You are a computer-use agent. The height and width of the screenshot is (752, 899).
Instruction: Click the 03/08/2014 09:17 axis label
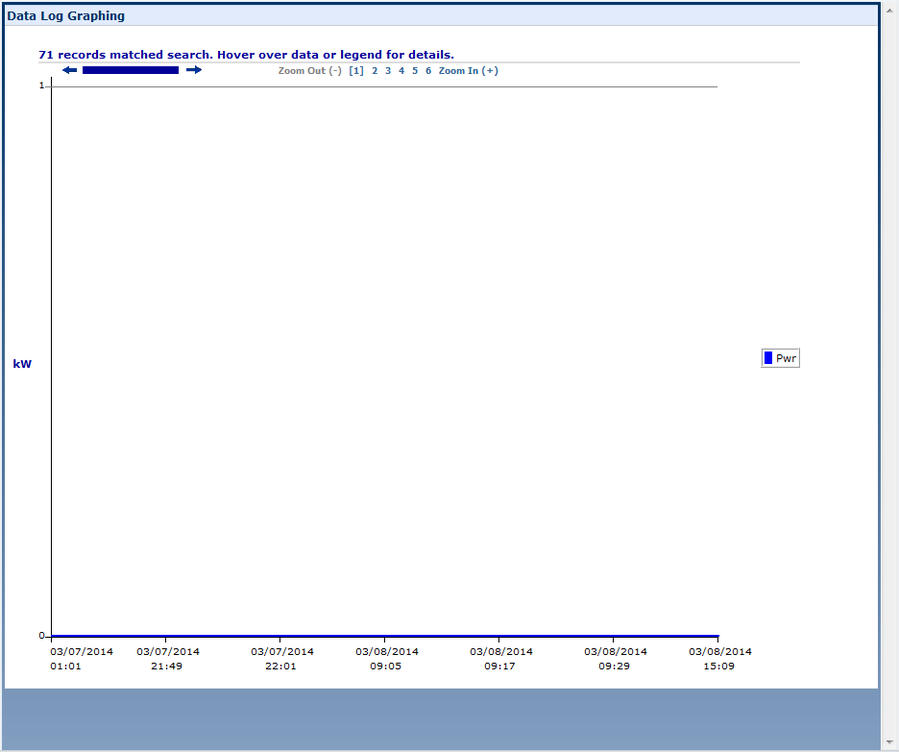pyautogui.click(x=501, y=658)
